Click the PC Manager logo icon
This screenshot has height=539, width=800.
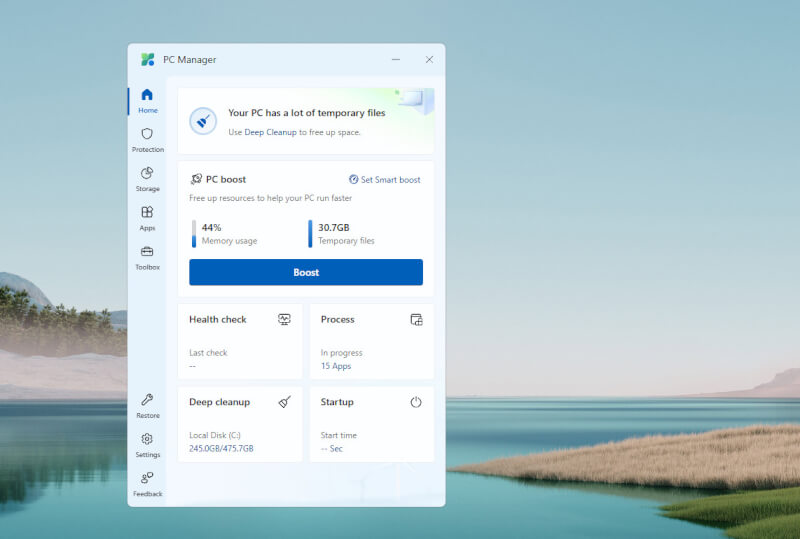148,59
